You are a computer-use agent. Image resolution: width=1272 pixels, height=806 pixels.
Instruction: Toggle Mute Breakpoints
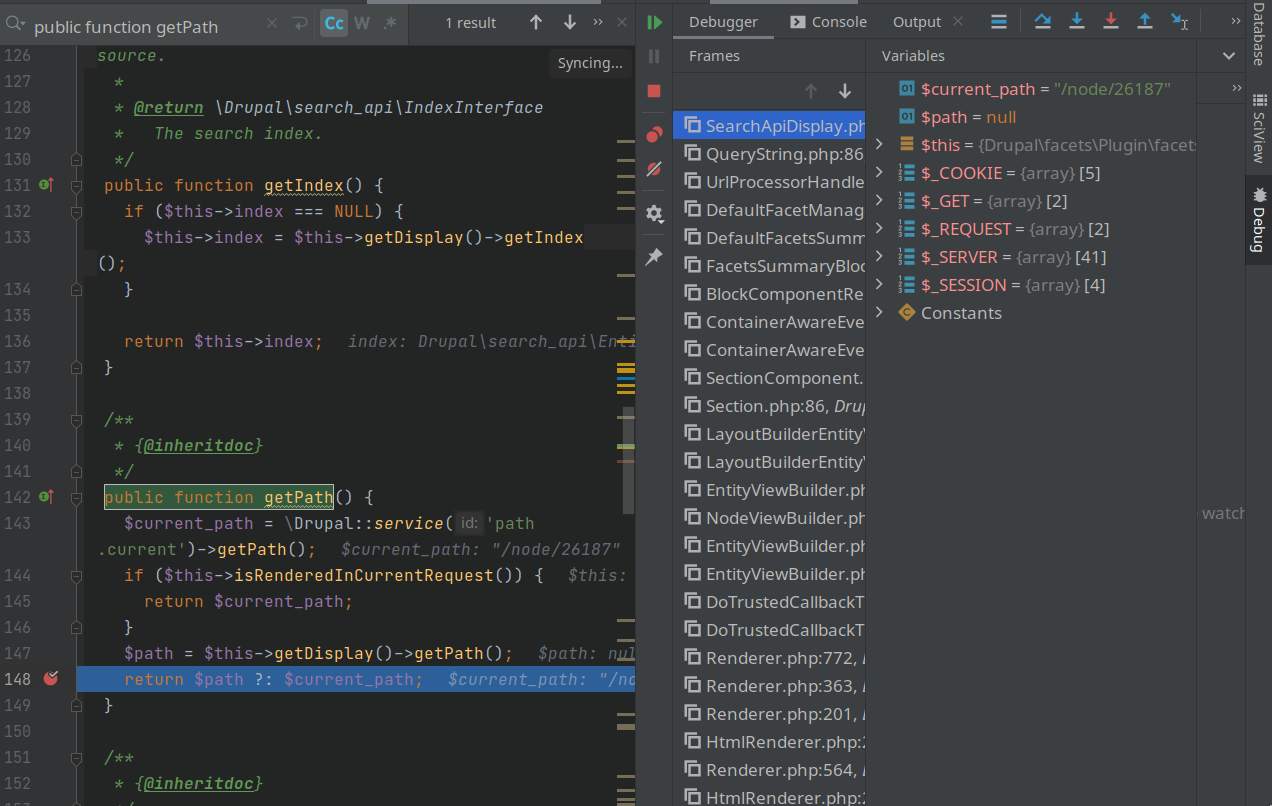tap(654, 170)
